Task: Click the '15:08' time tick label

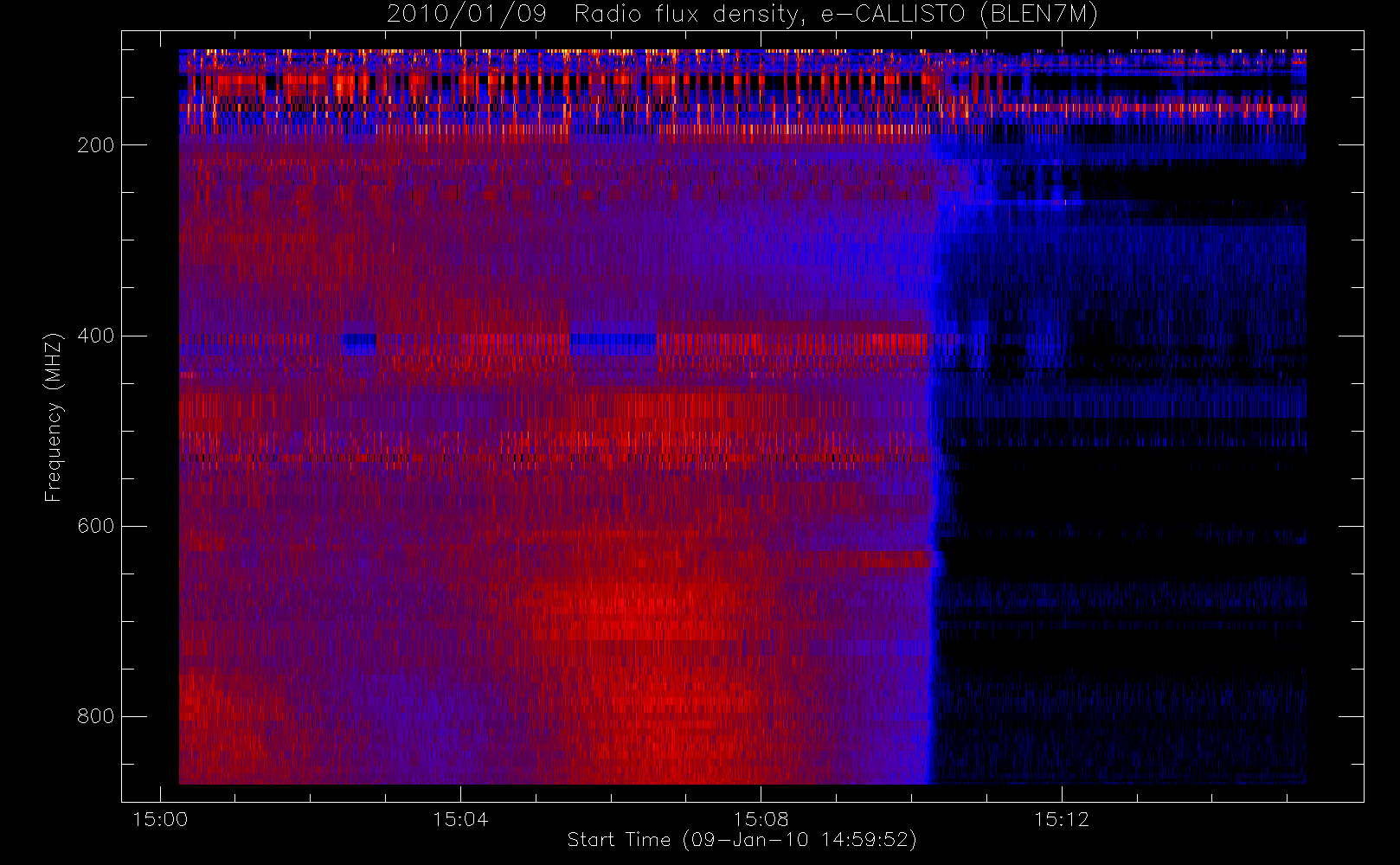Action: (761, 819)
